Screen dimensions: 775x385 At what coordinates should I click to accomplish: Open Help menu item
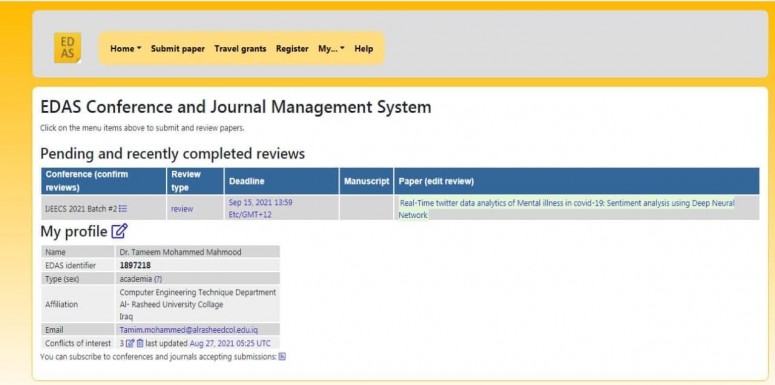(x=363, y=48)
